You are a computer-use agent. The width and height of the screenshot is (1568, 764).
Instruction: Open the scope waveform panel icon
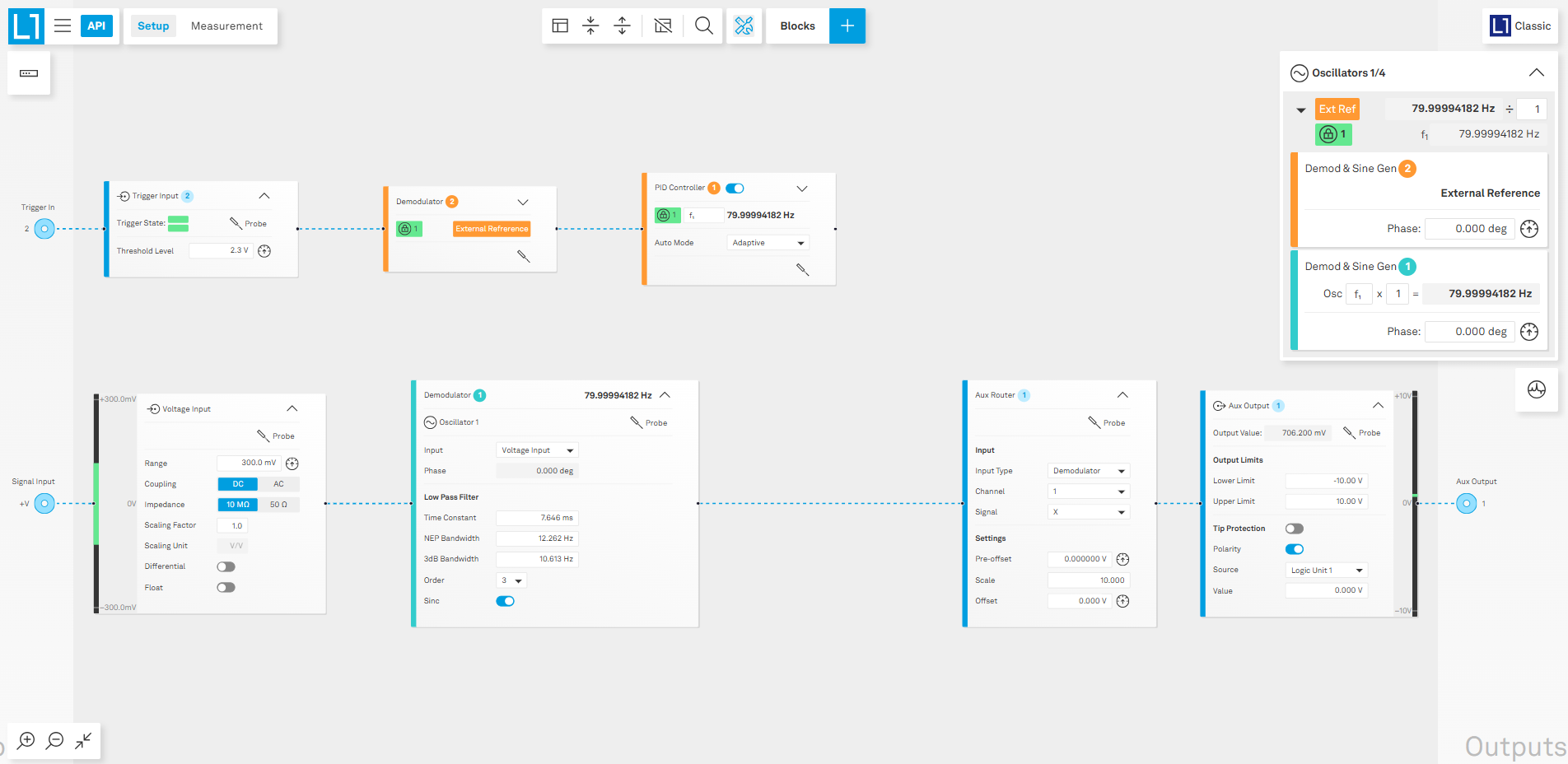[x=1536, y=389]
